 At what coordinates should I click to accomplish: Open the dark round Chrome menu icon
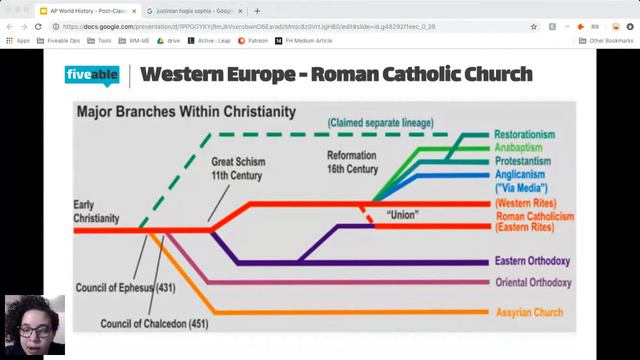(x=630, y=27)
